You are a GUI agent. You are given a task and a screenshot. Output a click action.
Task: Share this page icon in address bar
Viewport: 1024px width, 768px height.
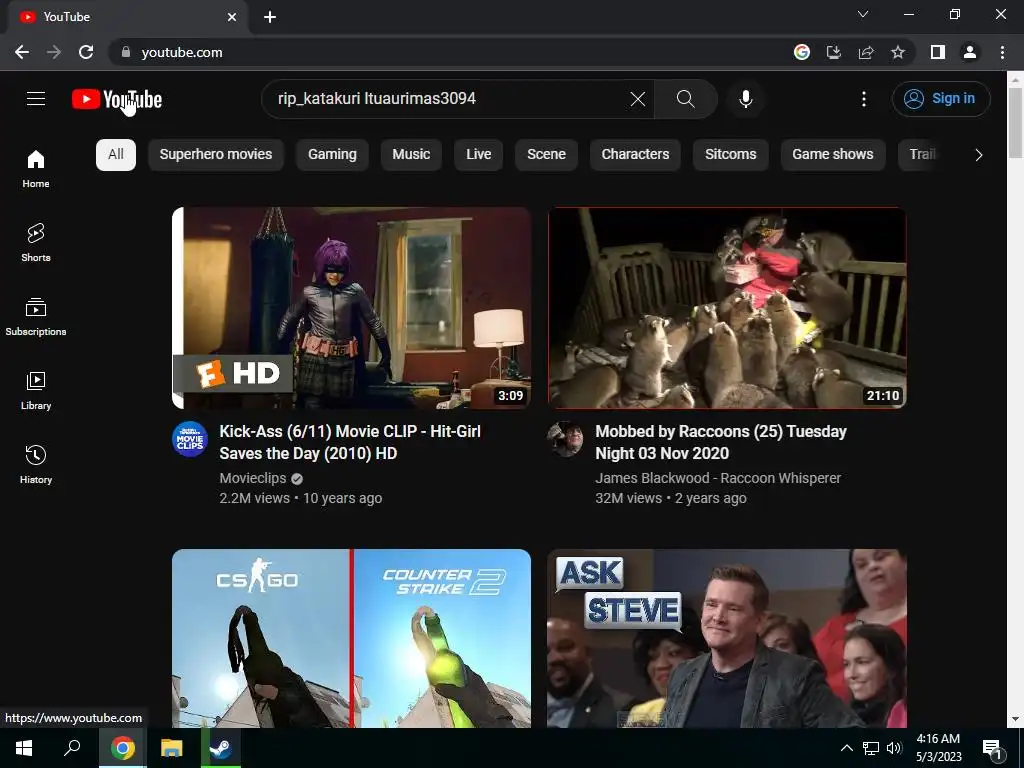point(865,52)
